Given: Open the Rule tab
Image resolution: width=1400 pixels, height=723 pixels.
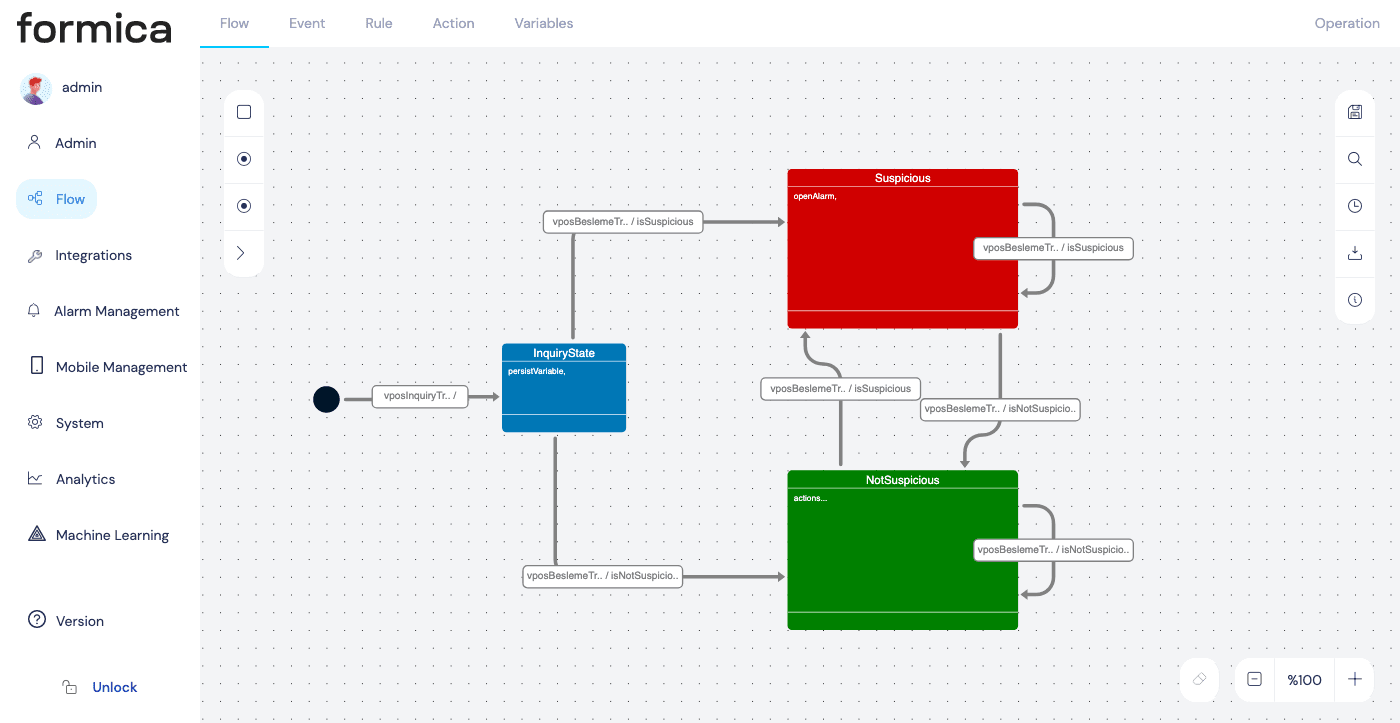Looking at the screenshot, I should pyautogui.click(x=379, y=23).
